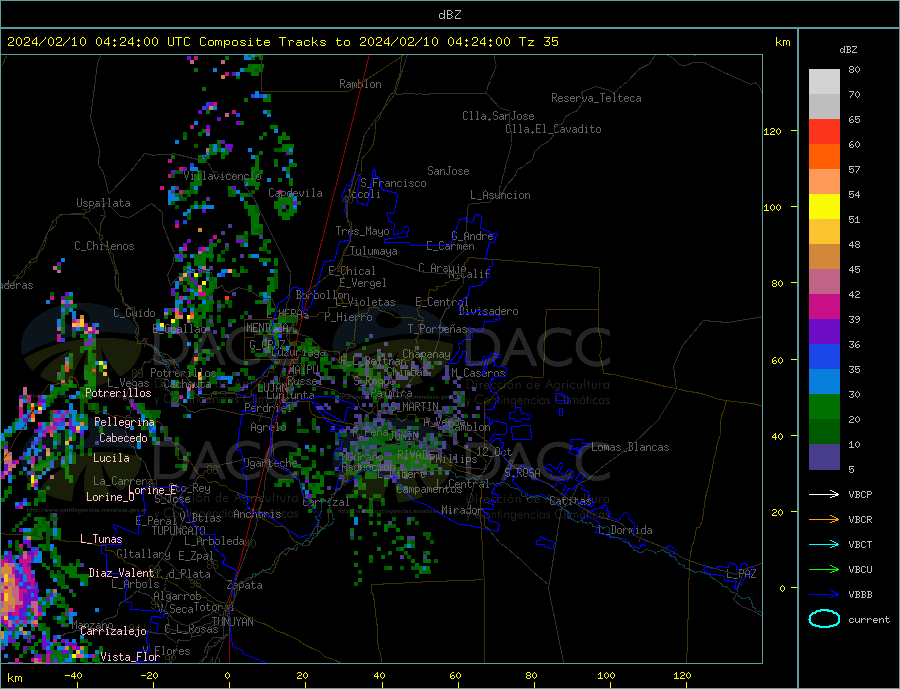Click the L_Dormida map label
The width and height of the screenshot is (900, 689).
pos(626,530)
